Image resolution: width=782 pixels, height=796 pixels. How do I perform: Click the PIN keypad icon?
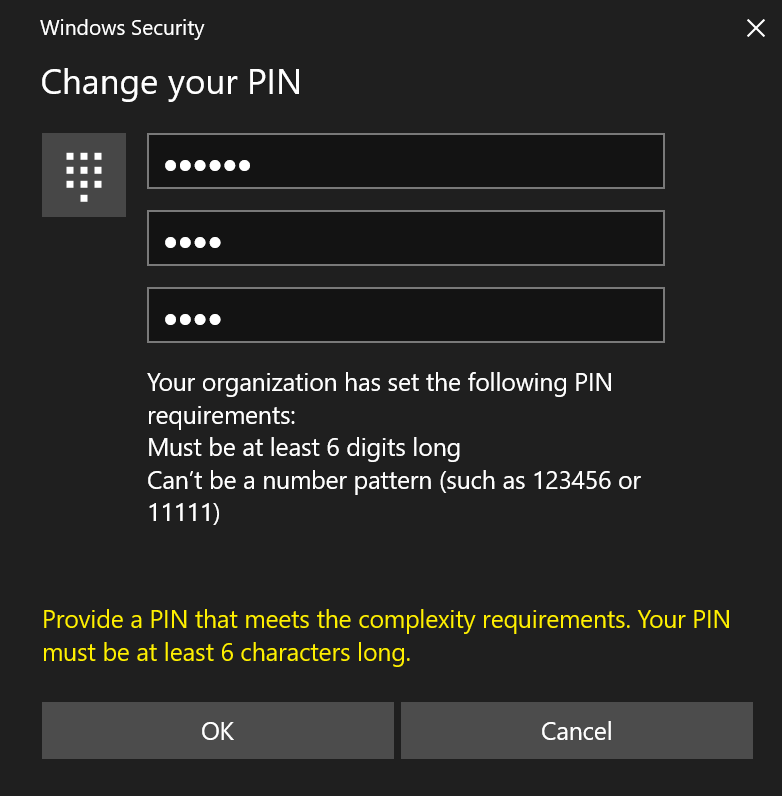click(84, 175)
